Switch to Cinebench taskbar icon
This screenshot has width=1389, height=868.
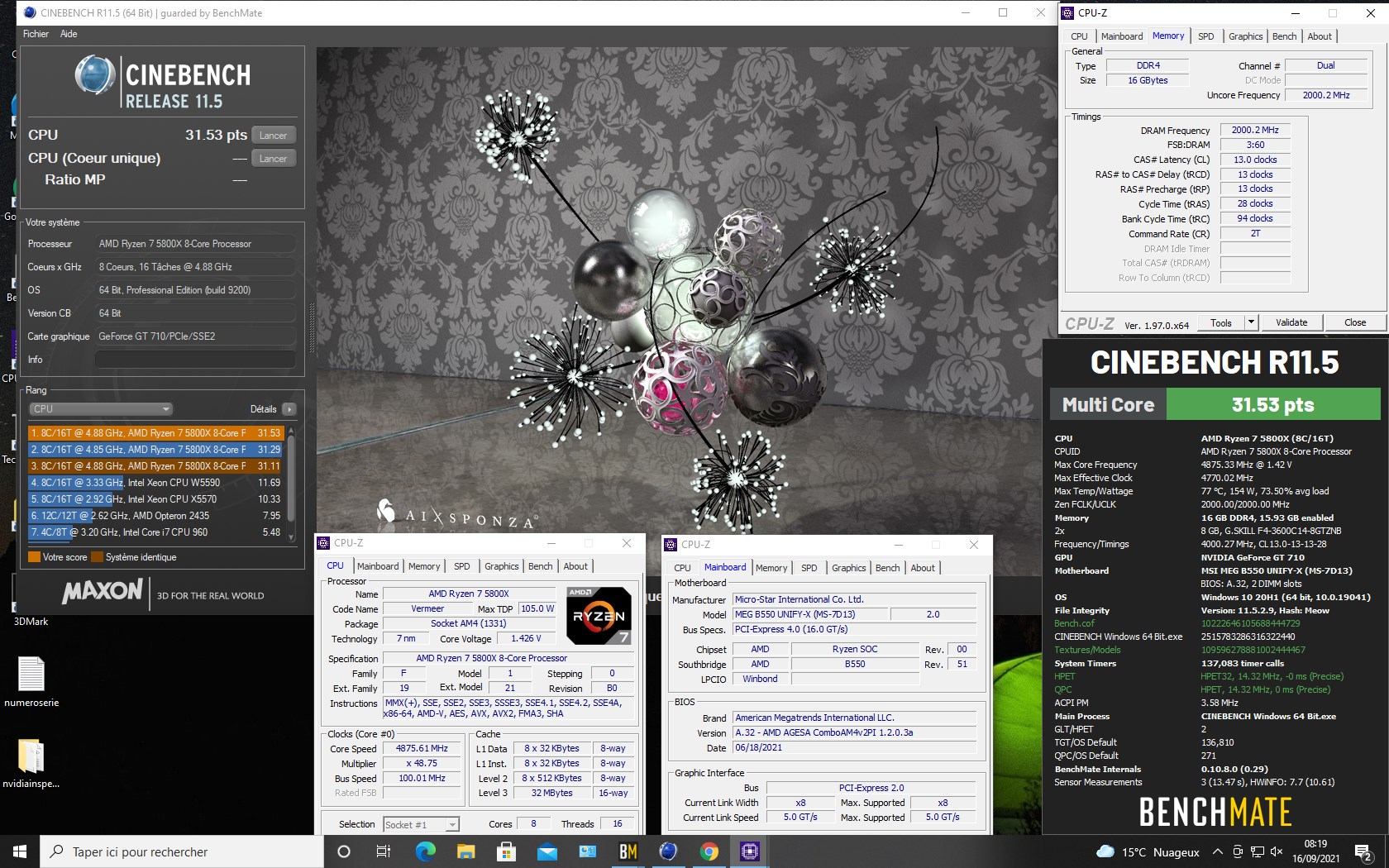point(668,851)
